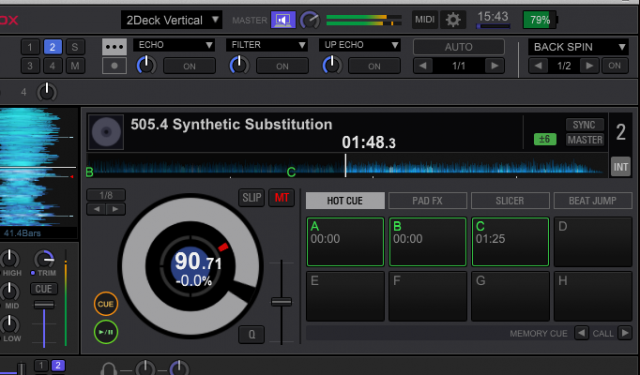Viewport: 640px width, 375px height.
Task: Increase the 1/1 beat FX value
Action: pos(495,66)
